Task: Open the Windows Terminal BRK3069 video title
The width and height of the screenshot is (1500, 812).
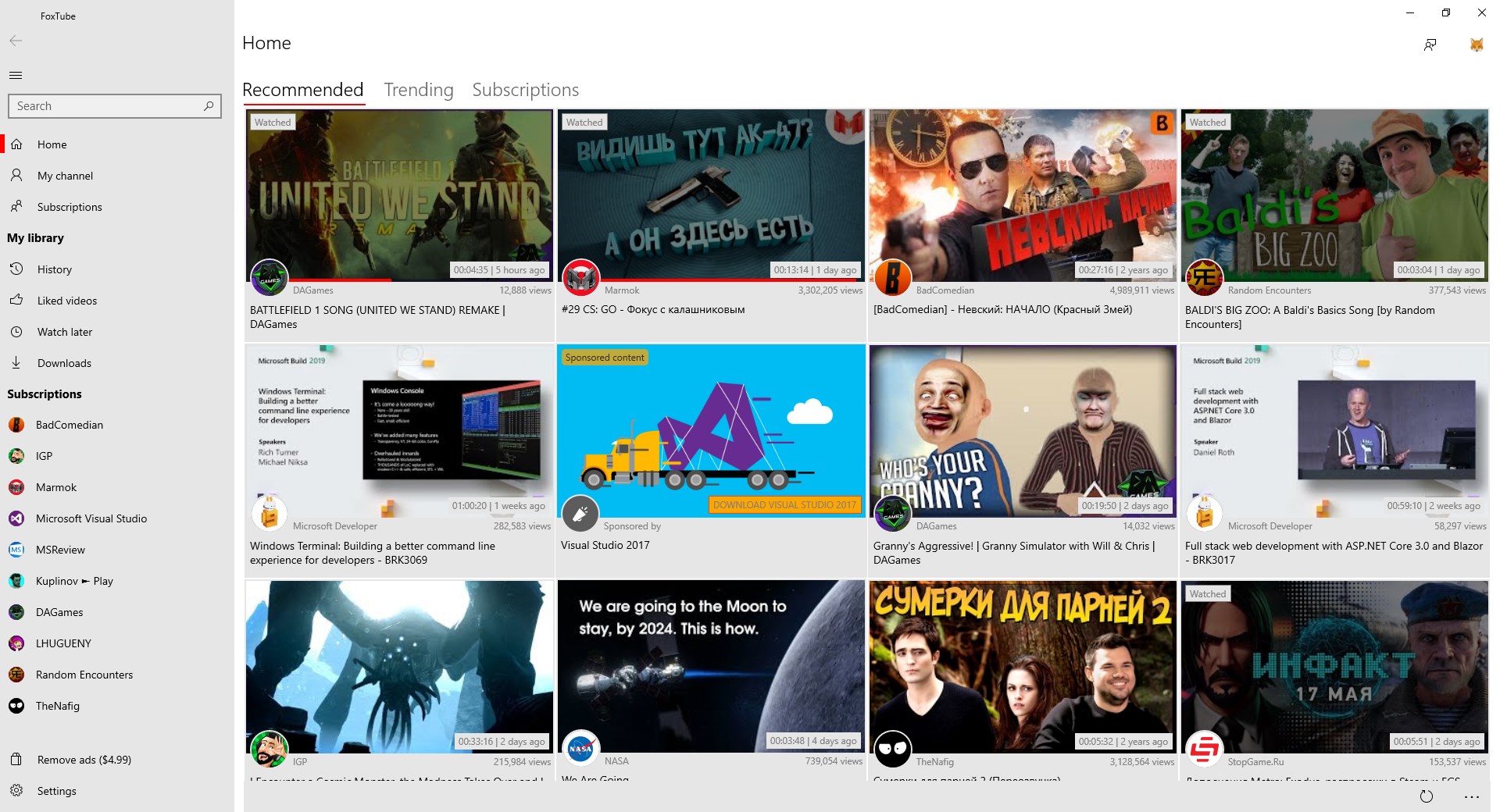Action: [x=373, y=553]
